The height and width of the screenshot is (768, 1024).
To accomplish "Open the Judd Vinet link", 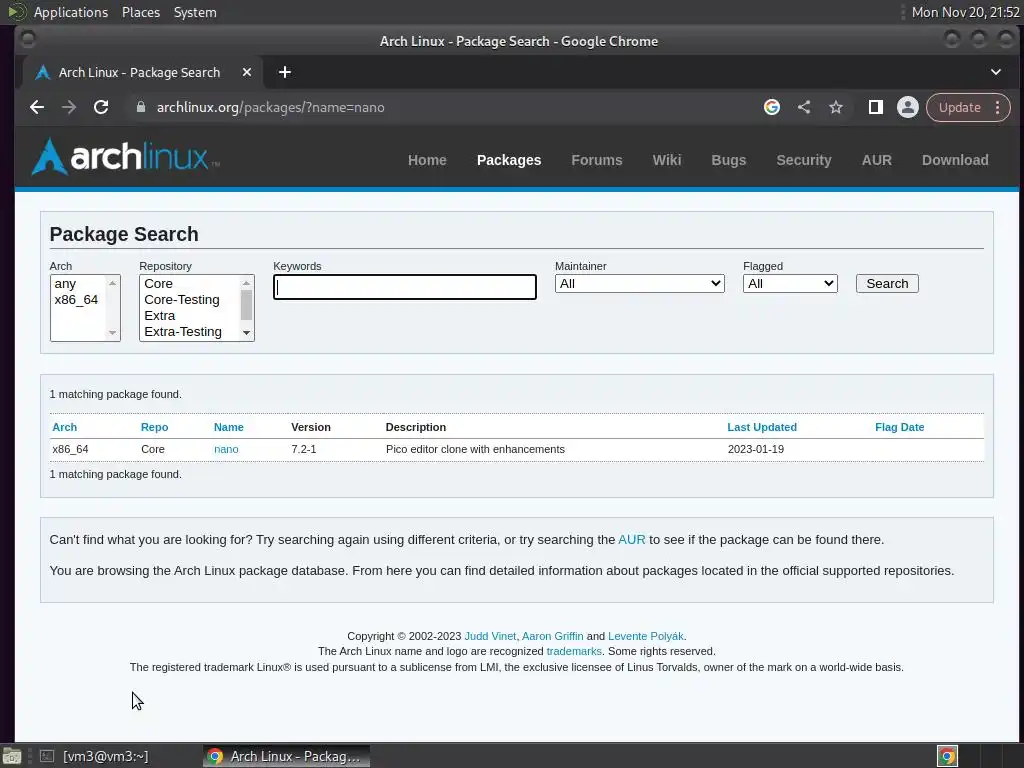I will point(490,636).
